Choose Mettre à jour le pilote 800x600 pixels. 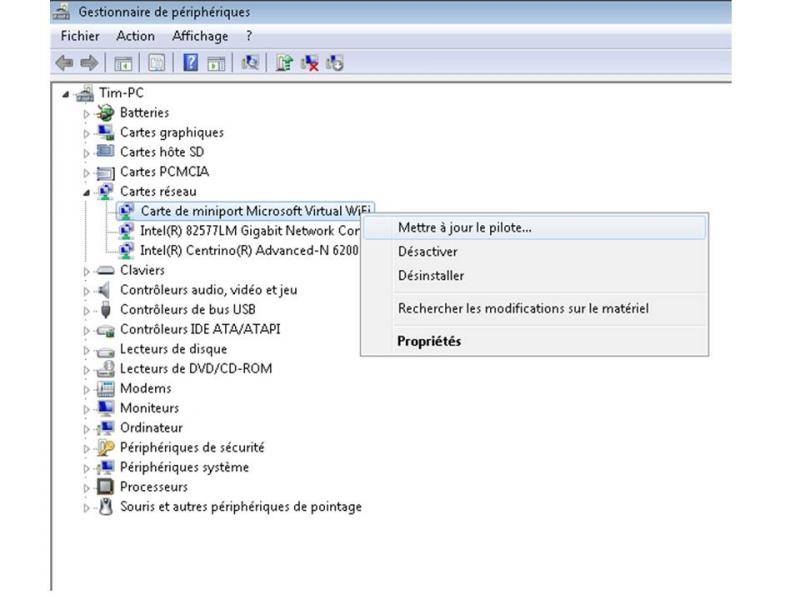click(x=464, y=227)
